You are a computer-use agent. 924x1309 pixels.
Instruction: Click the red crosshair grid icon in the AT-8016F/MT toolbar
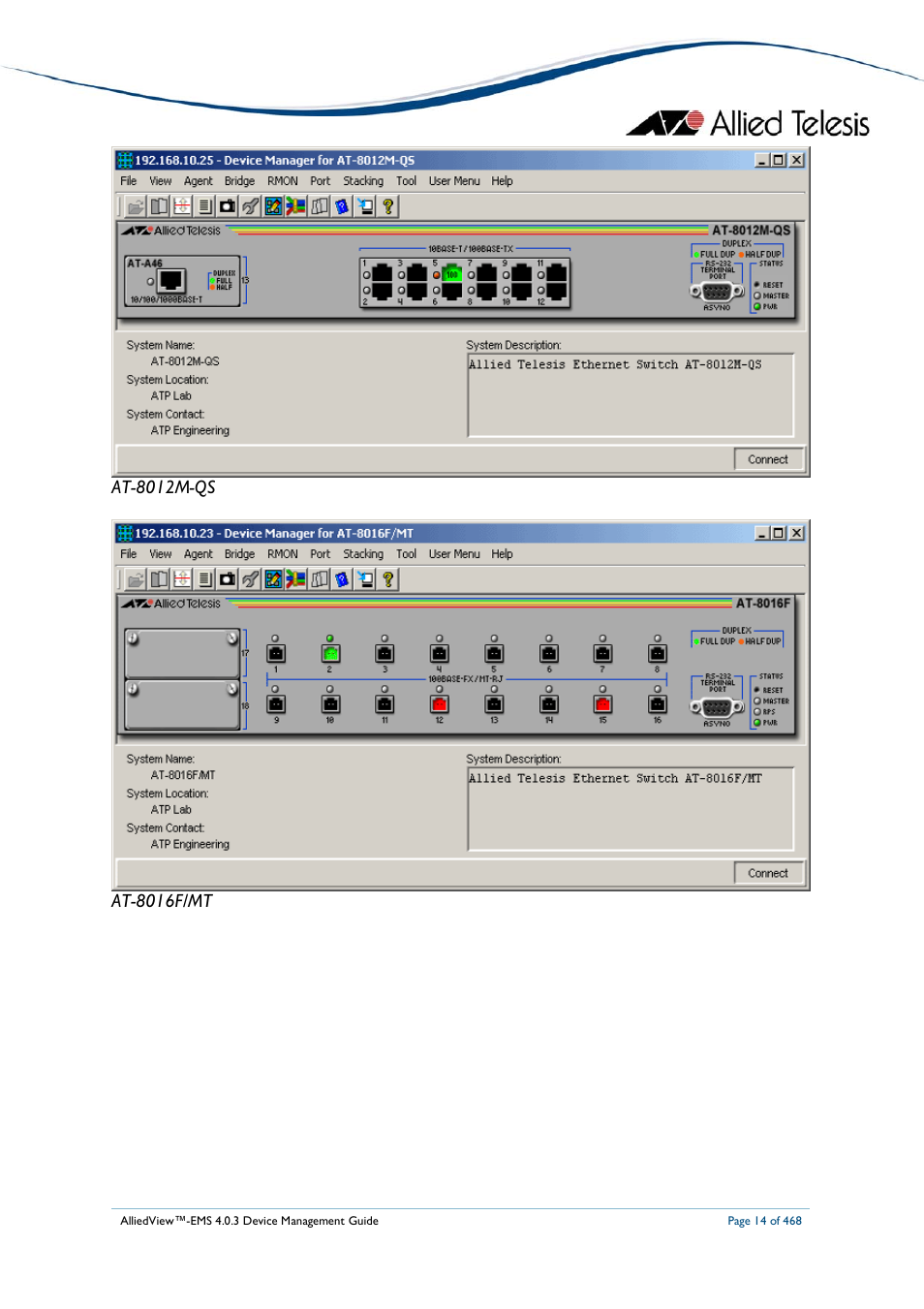(x=182, y=579)
